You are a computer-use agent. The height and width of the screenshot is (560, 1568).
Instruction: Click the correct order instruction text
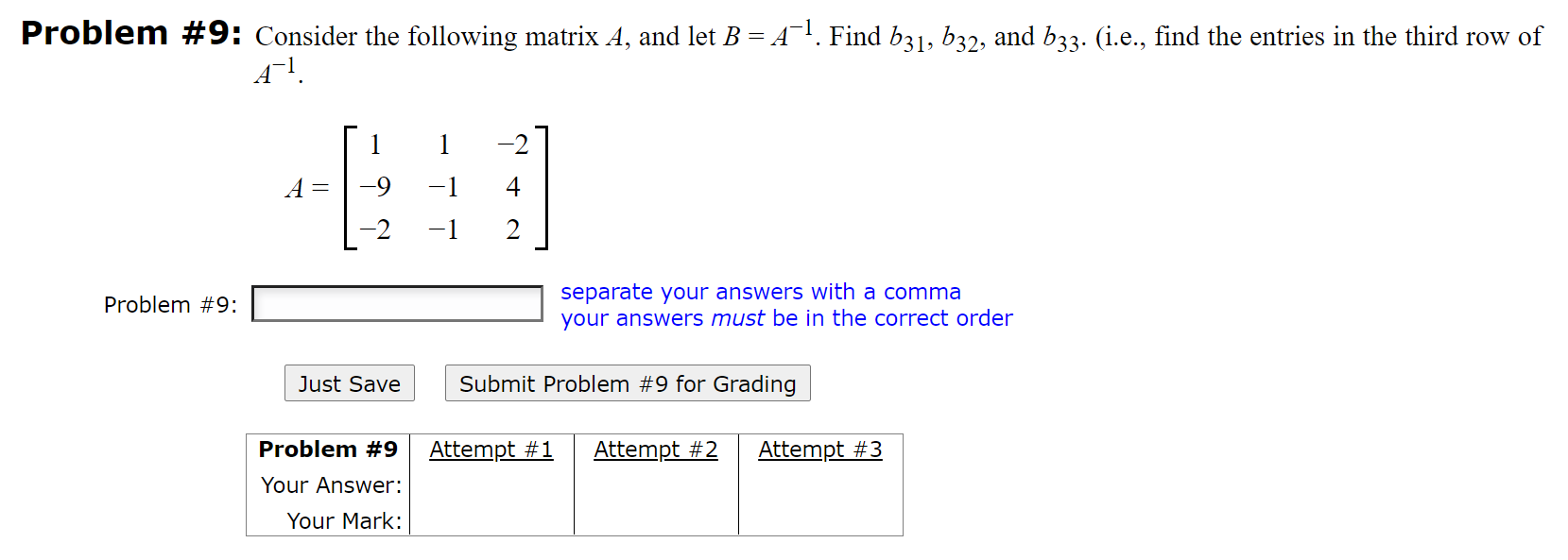click(x=784, y=318)
